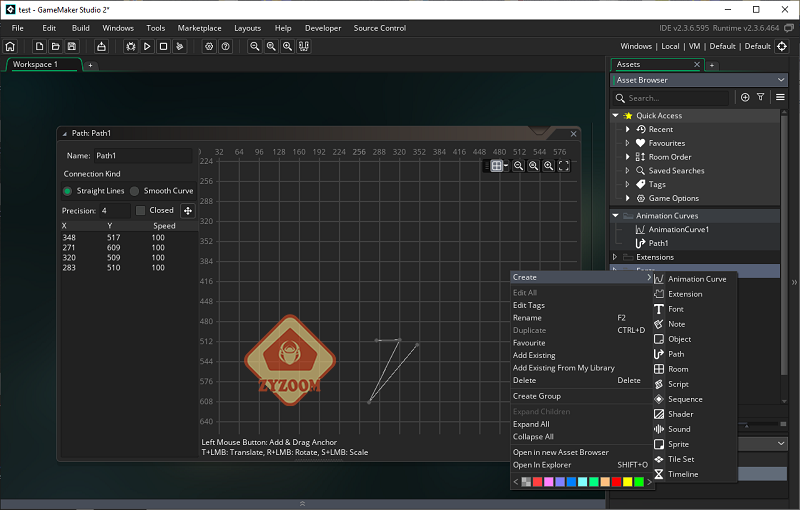800x510 pixels.
Task: Center fit the path editor view
Action: pyautogui.click(x=564, y=166)
